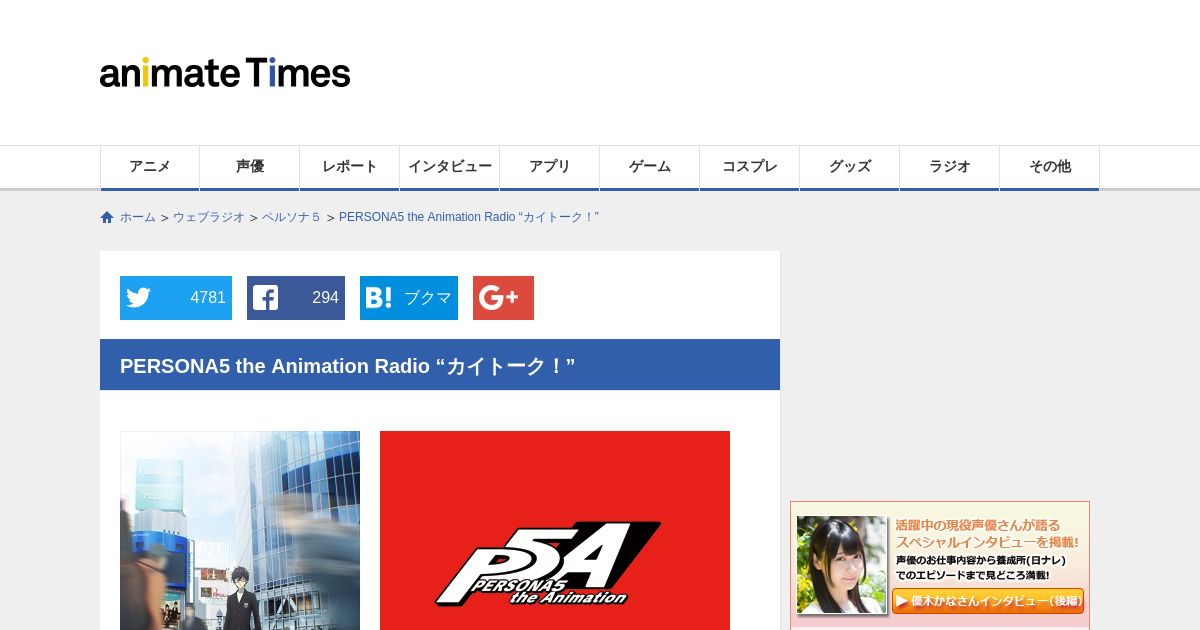Image resolution: width=1200 pixels, height=630 pixels.
Task: Open the インタビュー menu tab
Action: (x=450, y=167)
